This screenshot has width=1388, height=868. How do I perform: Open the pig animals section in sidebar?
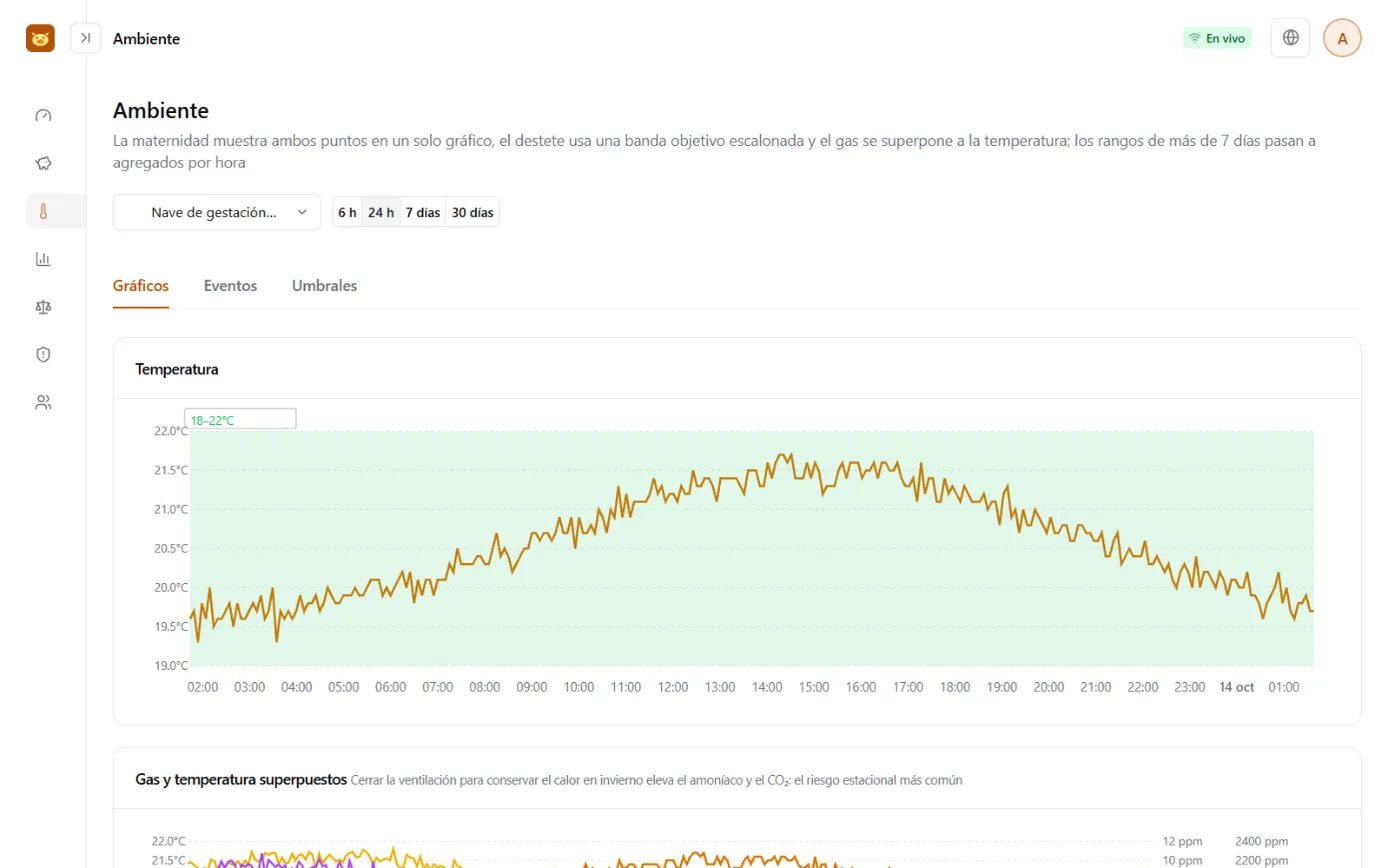[43, 163]
